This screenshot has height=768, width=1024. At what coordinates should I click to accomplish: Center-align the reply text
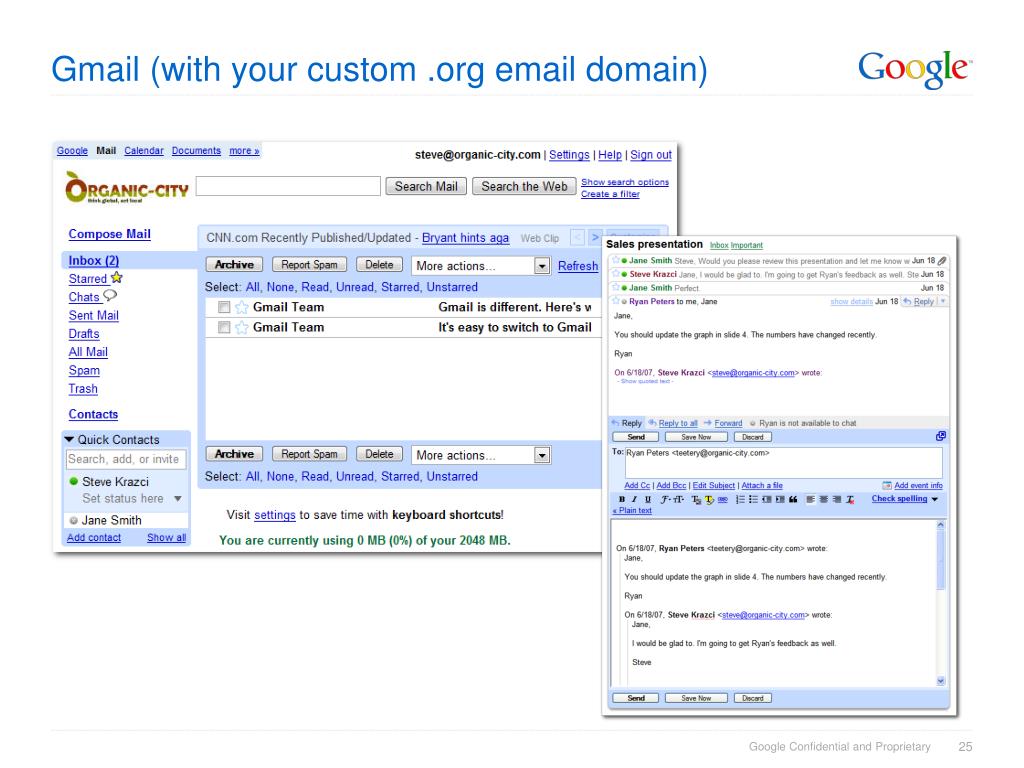click(824, 500)
